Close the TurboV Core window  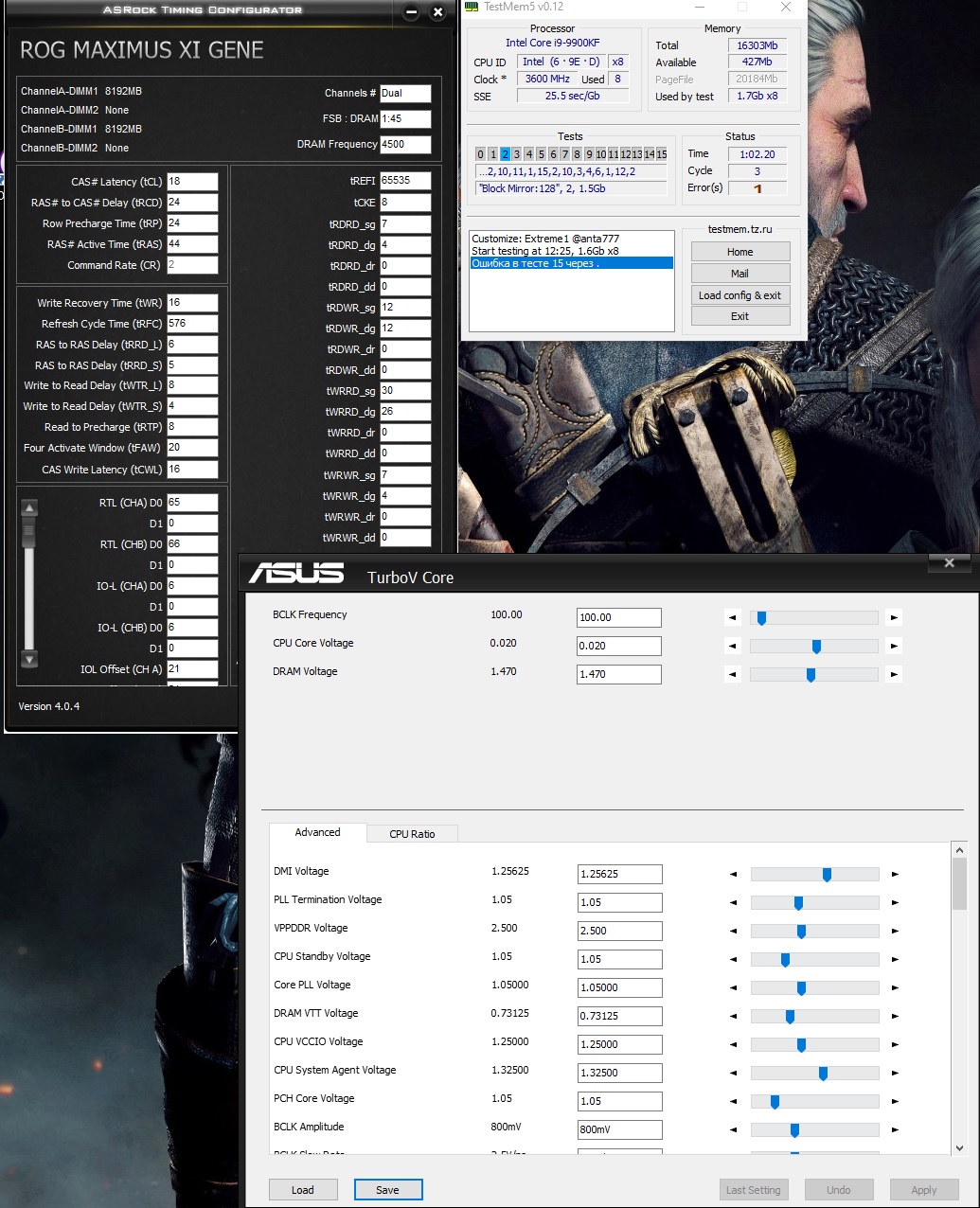[x=949, y=563]
